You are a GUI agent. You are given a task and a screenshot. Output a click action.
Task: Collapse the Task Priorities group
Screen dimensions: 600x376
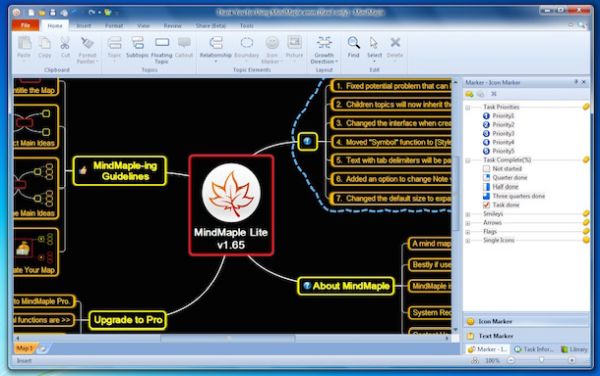(x=468, y=107)
